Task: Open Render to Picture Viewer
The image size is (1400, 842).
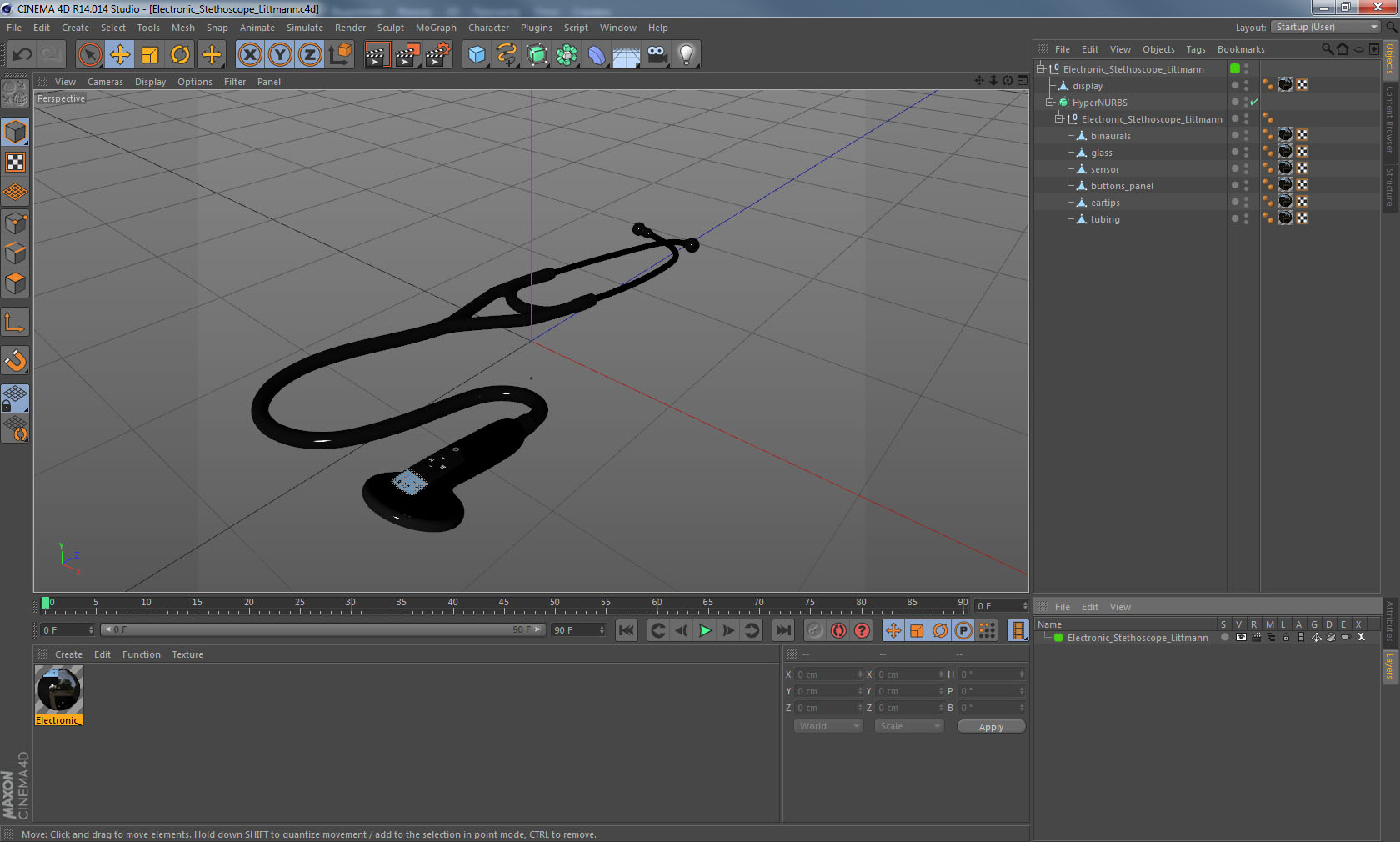Action: [x=407, y=55]
